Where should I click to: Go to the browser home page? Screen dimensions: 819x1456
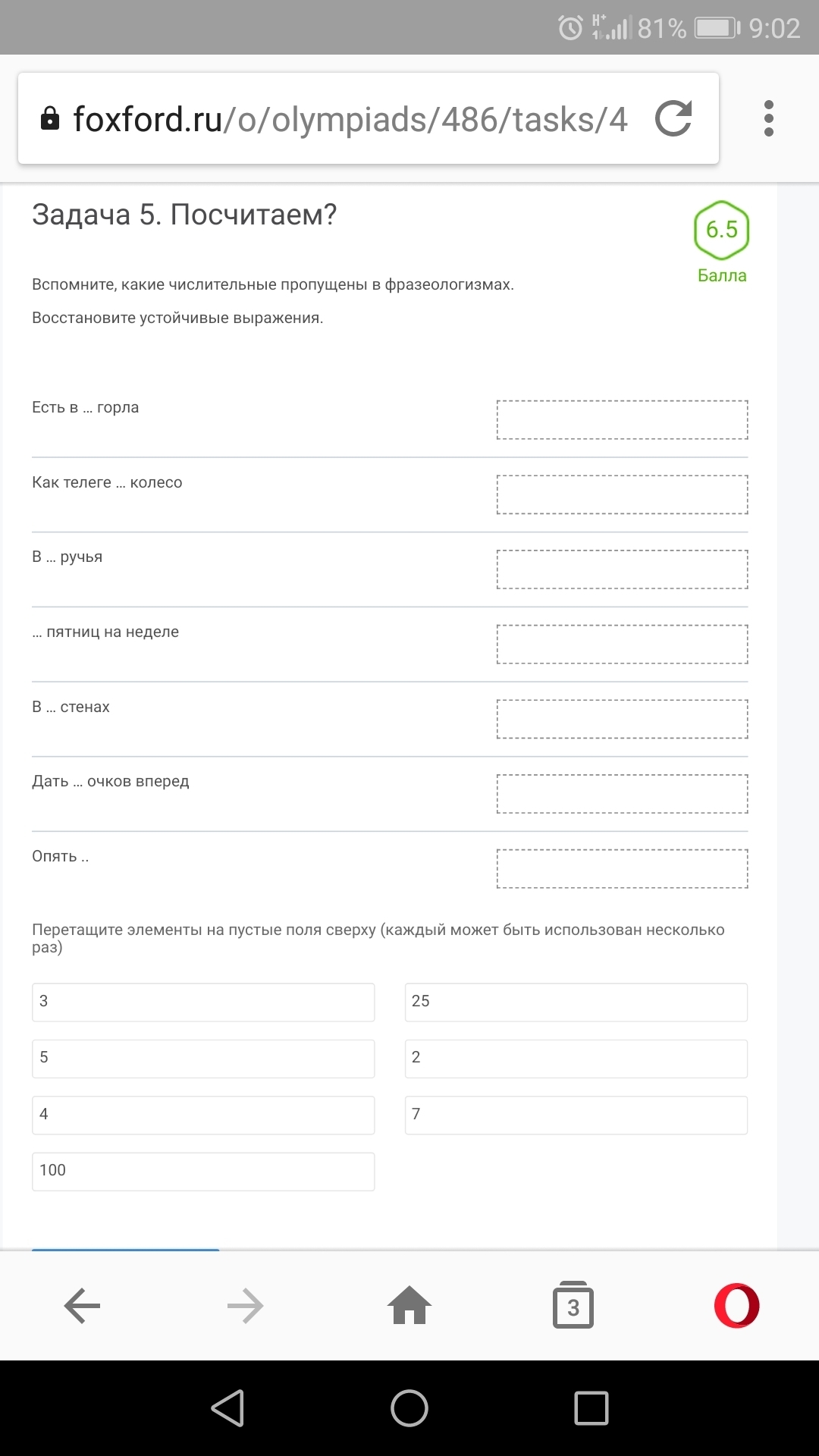point(409,1306)
